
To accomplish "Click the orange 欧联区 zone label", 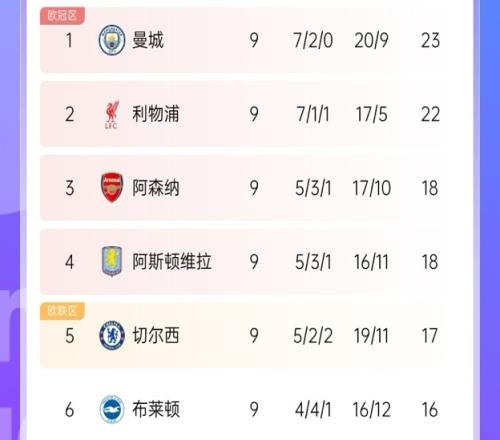I will (x=62, y=311).
